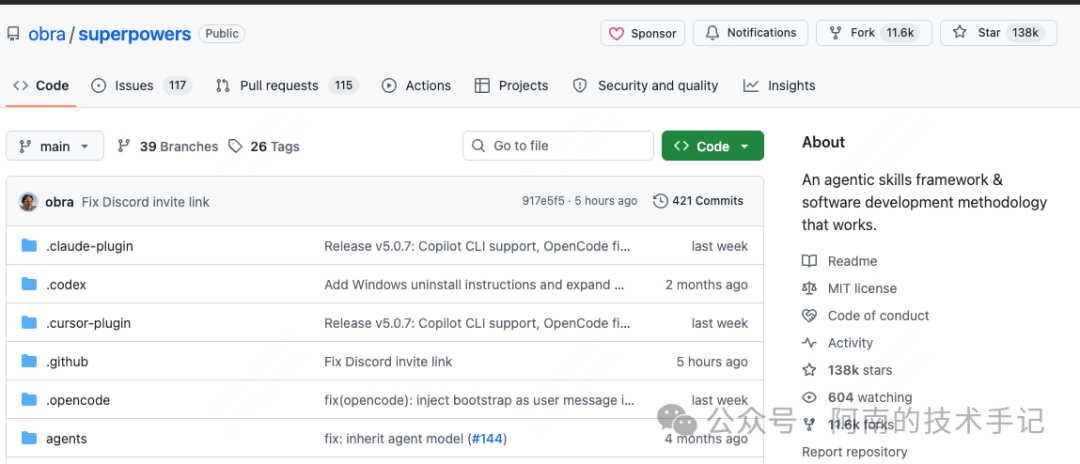The image size is (1080, 464).
Task: Click the Report repository link
Action: [x=854, y=452]
